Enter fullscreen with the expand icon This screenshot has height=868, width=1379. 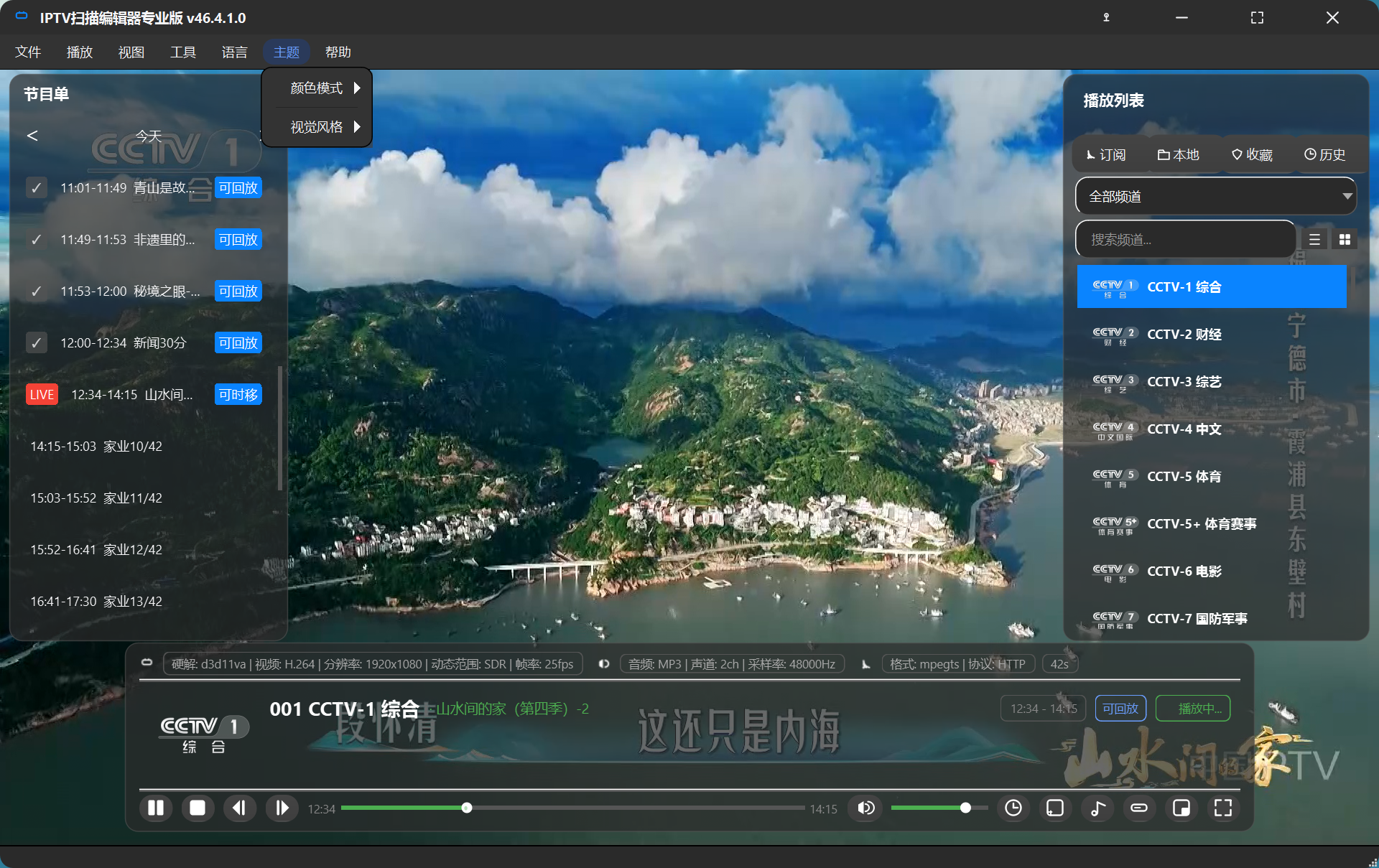pyautogui.click(x=1223, y=808)
